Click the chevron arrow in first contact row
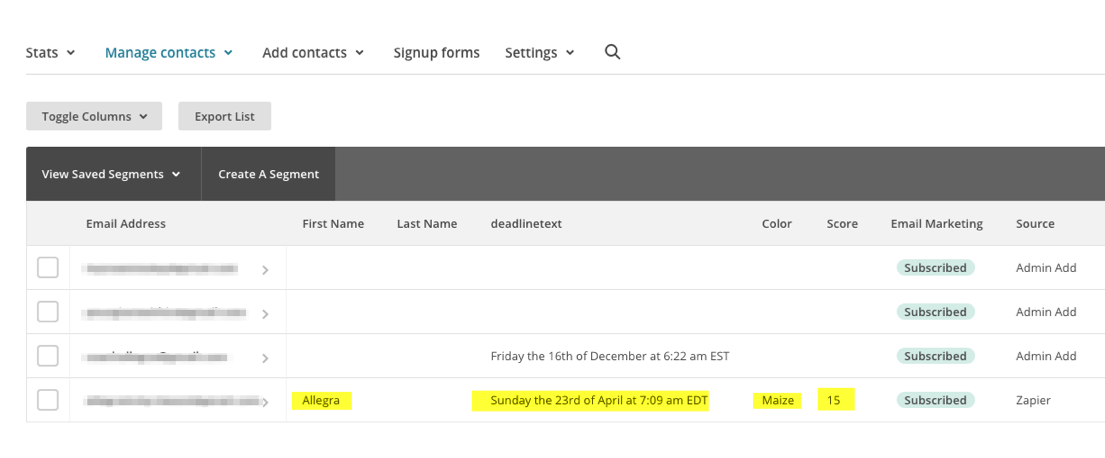The height and width of the screenshot is (458, 1105). coord(265,270)
